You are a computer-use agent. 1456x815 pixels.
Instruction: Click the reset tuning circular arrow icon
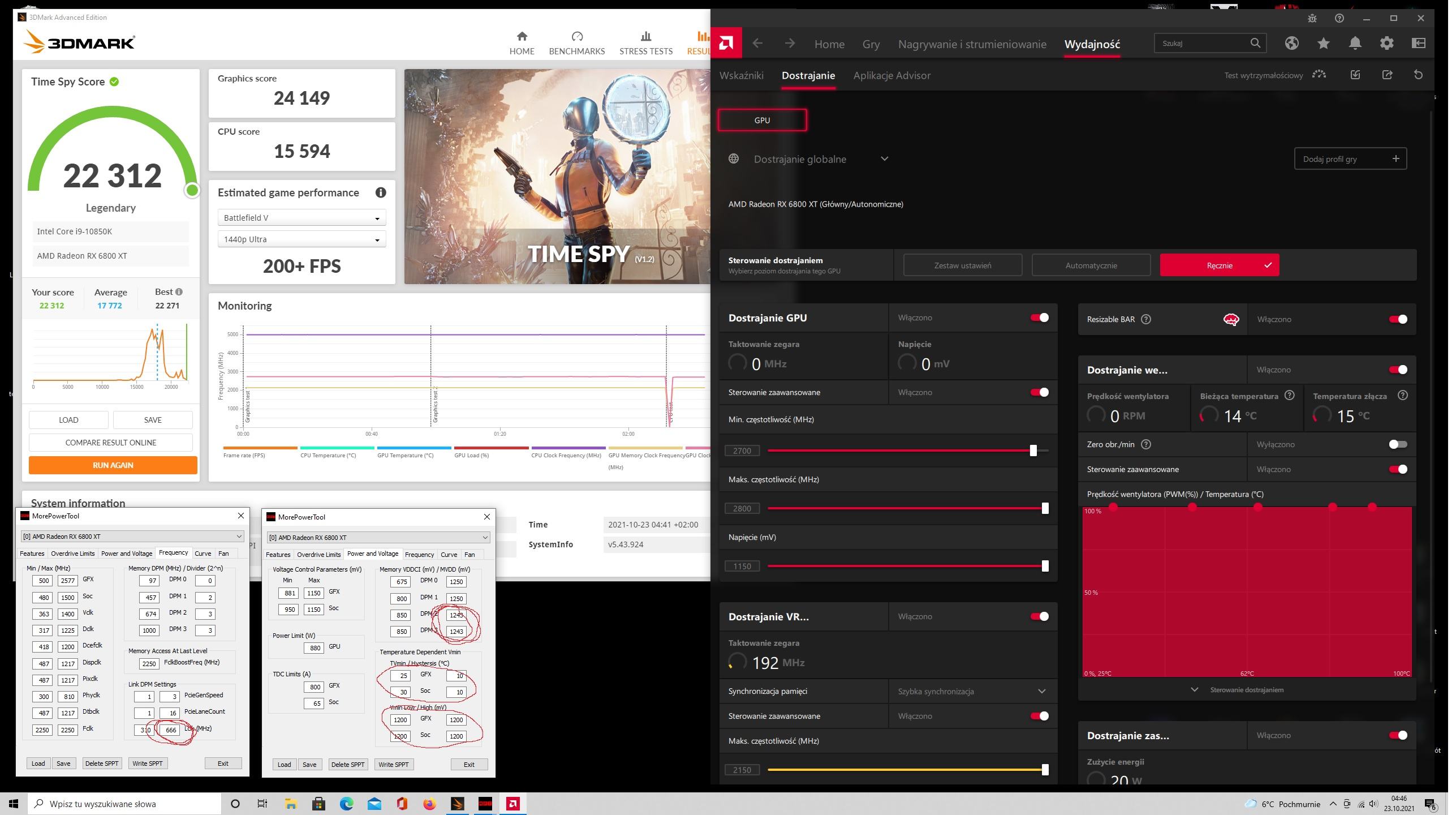coord(1418,75)
